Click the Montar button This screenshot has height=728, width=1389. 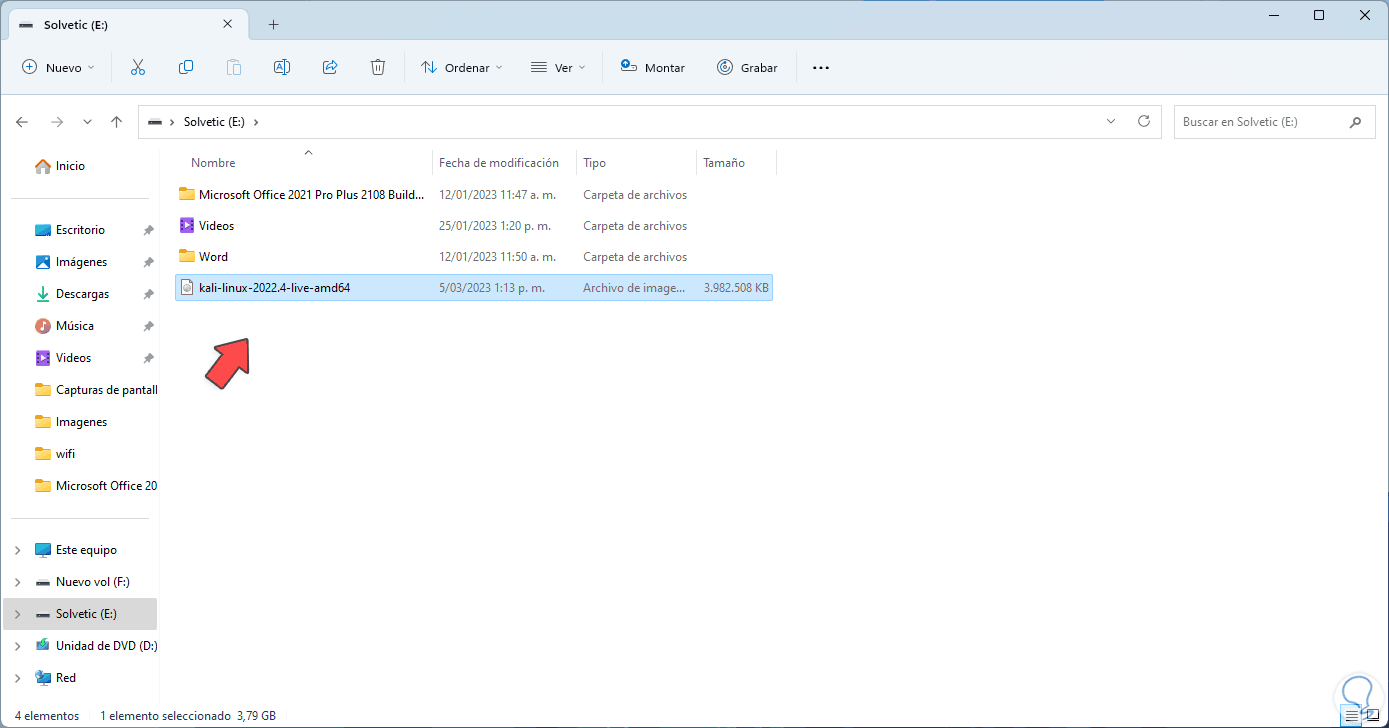pos(652,67)
